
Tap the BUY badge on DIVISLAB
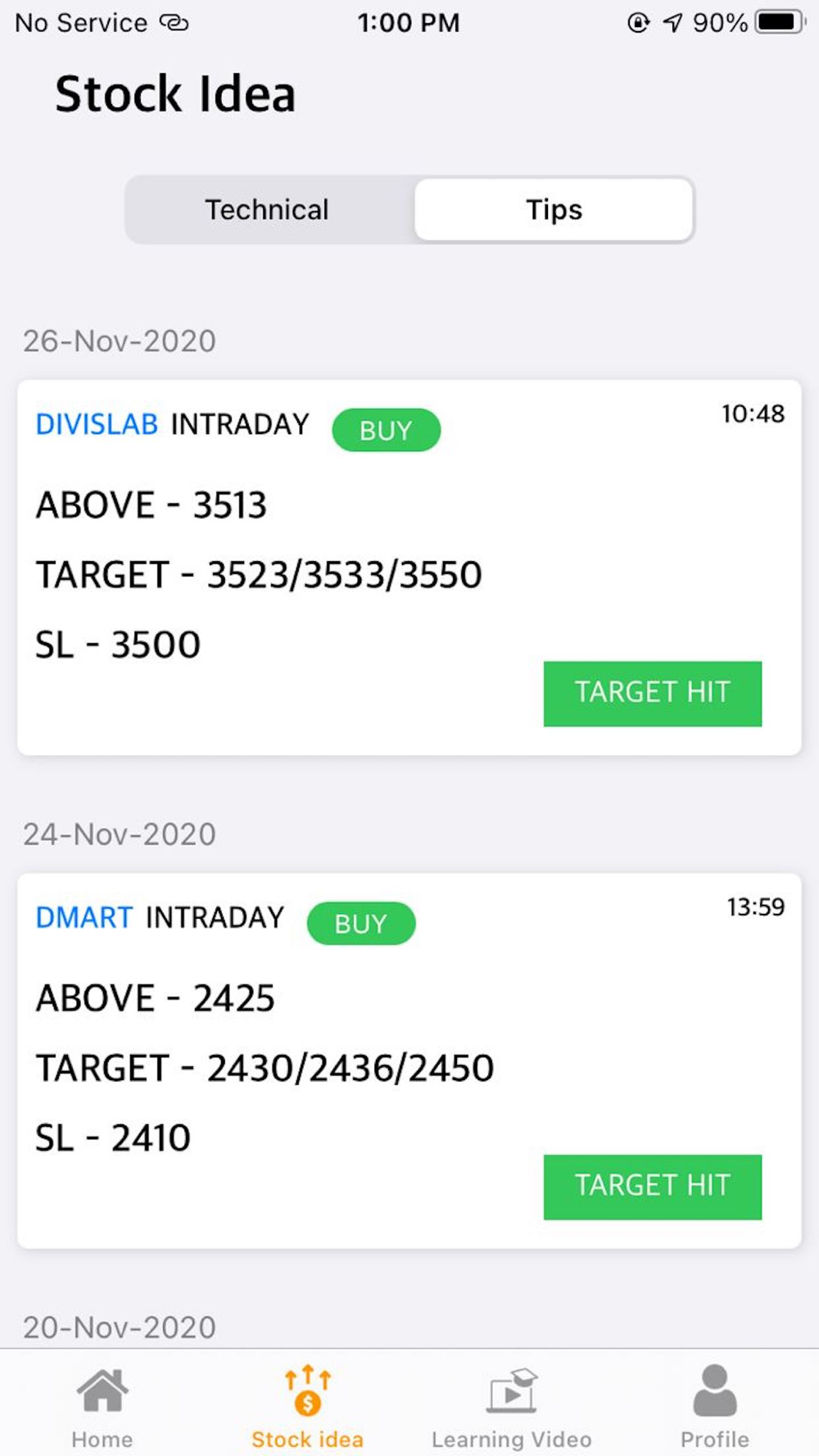[x=386, y=430]
